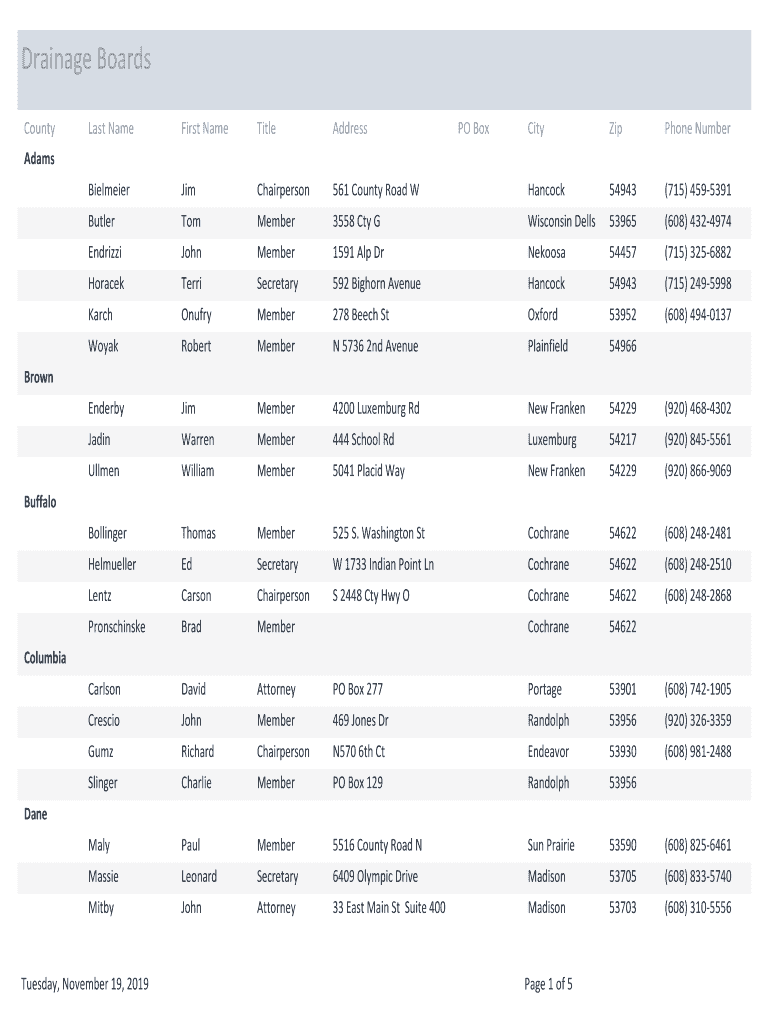770x1024 pixels.
Task: Select the zip code 53930
Action: pos(622,752)
